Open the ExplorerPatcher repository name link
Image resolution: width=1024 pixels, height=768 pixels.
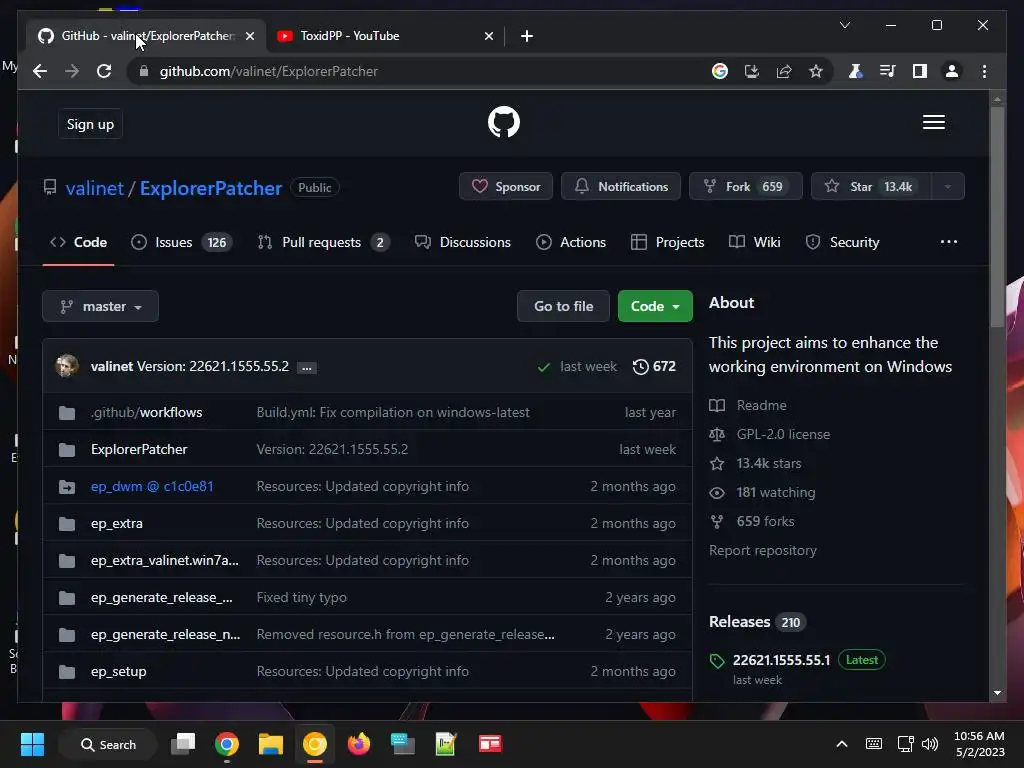(211, 188)
